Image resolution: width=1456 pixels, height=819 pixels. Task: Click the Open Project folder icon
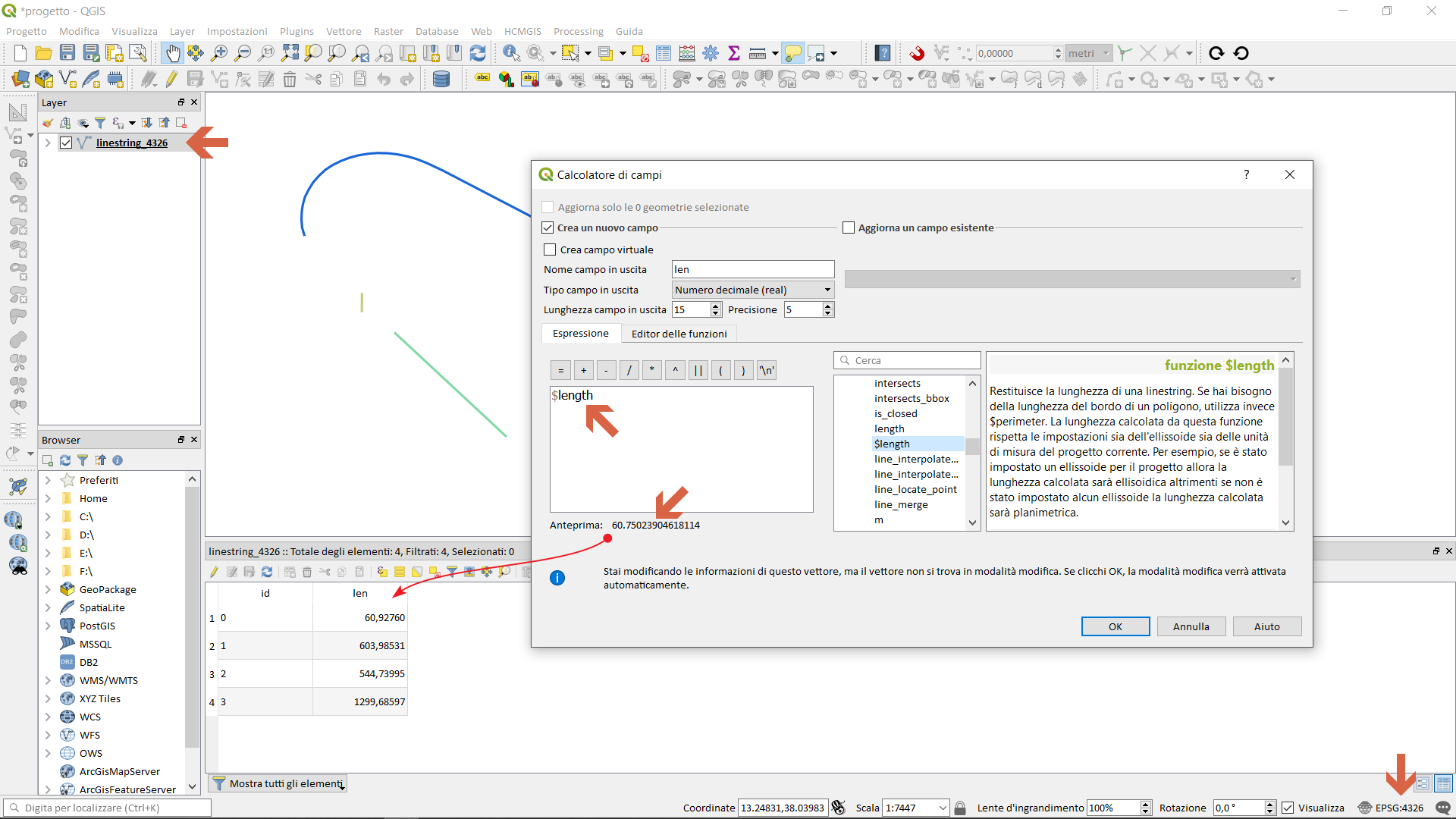(44, 53)
